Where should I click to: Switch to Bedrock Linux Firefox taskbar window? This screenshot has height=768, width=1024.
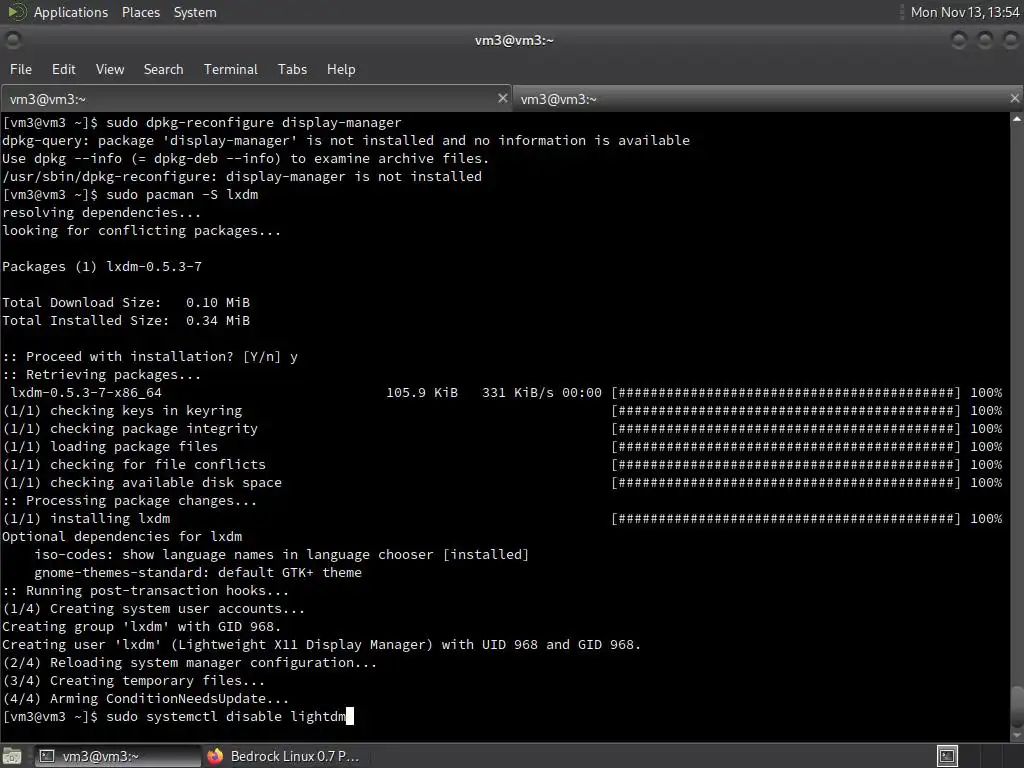pos(282,756)
